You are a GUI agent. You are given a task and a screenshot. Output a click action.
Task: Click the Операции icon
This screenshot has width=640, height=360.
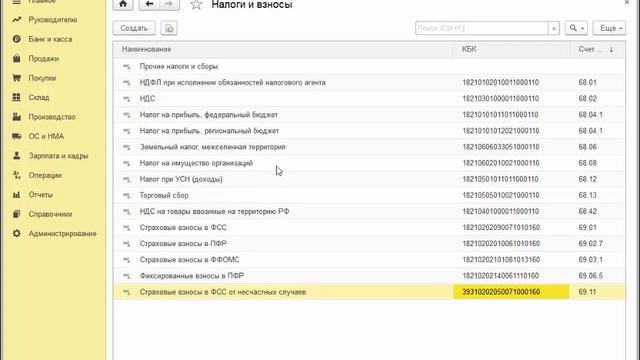16,176
